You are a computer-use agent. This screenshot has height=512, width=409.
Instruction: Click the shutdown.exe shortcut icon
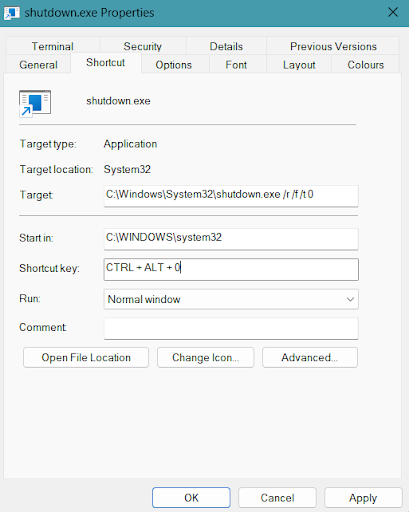click(x=35, y=103)
